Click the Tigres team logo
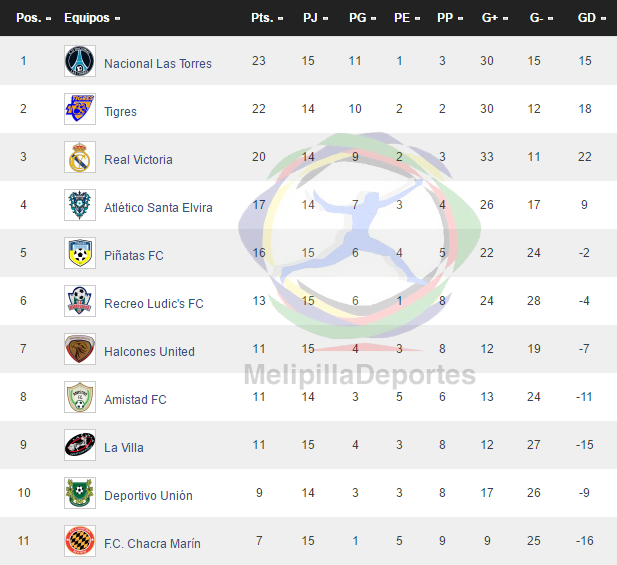This screenshot has width=617, height=565. point(80,109)
